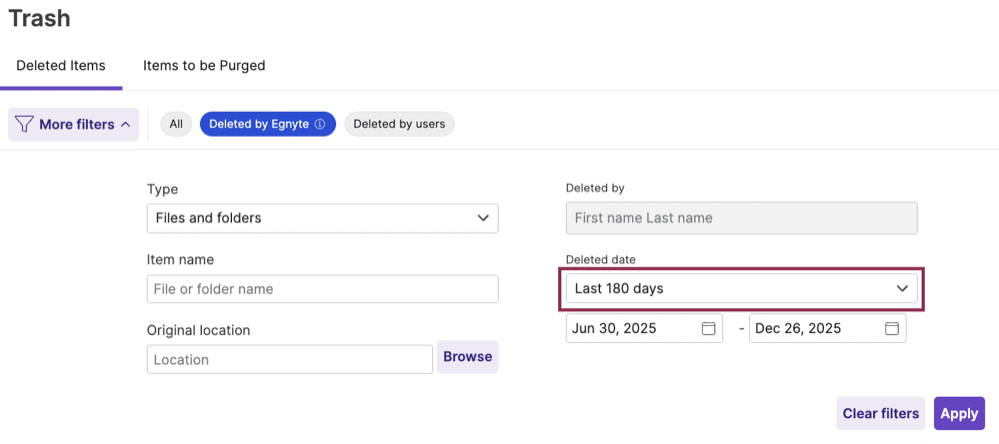
Task: Expand the Deleted date Last 180 days dropdown
Action: coord(741,289)
